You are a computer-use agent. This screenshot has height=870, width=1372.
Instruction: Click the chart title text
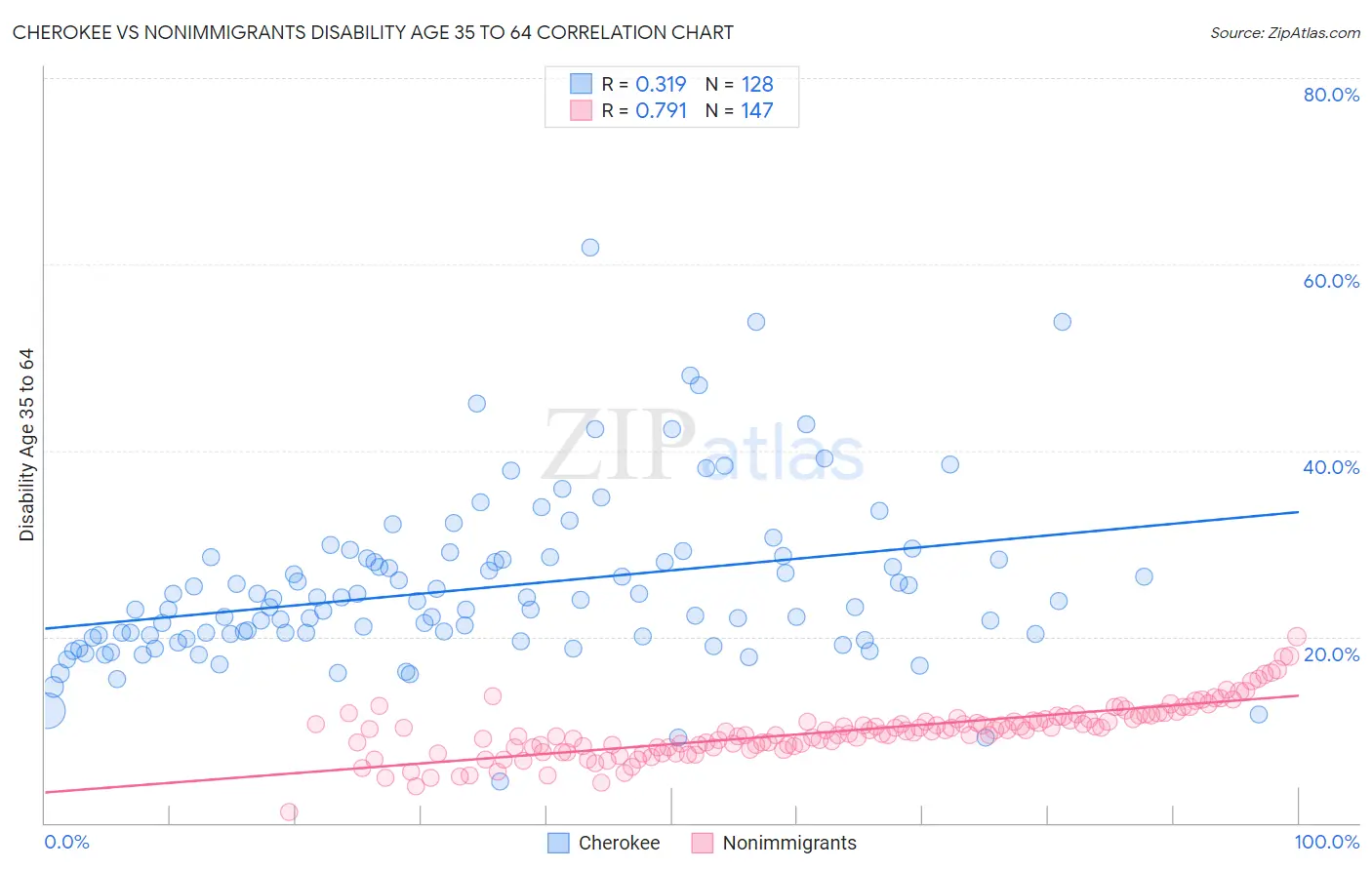[373, 32]
